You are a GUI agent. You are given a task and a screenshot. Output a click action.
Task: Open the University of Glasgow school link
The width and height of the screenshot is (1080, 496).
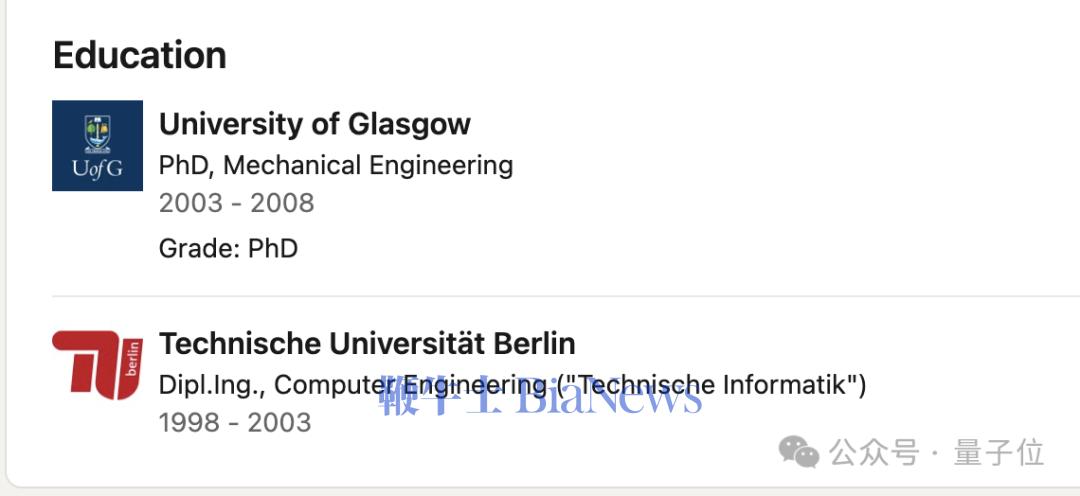tap(315, 124)
